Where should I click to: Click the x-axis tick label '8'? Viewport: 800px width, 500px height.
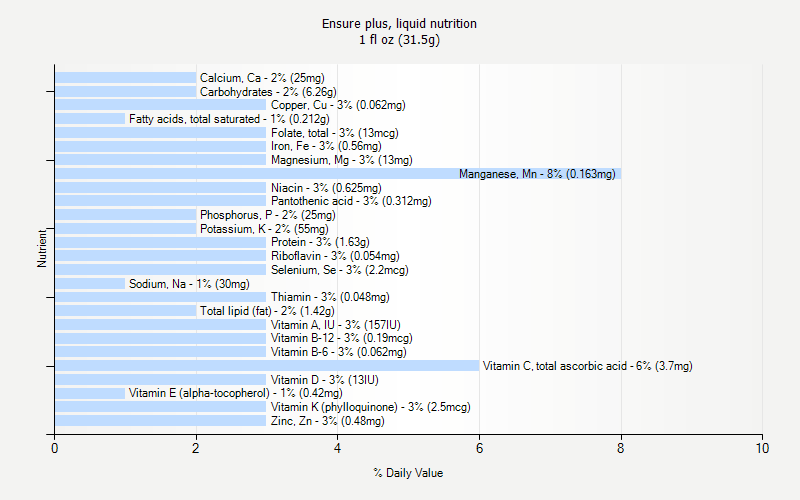[x=620, y=448]
